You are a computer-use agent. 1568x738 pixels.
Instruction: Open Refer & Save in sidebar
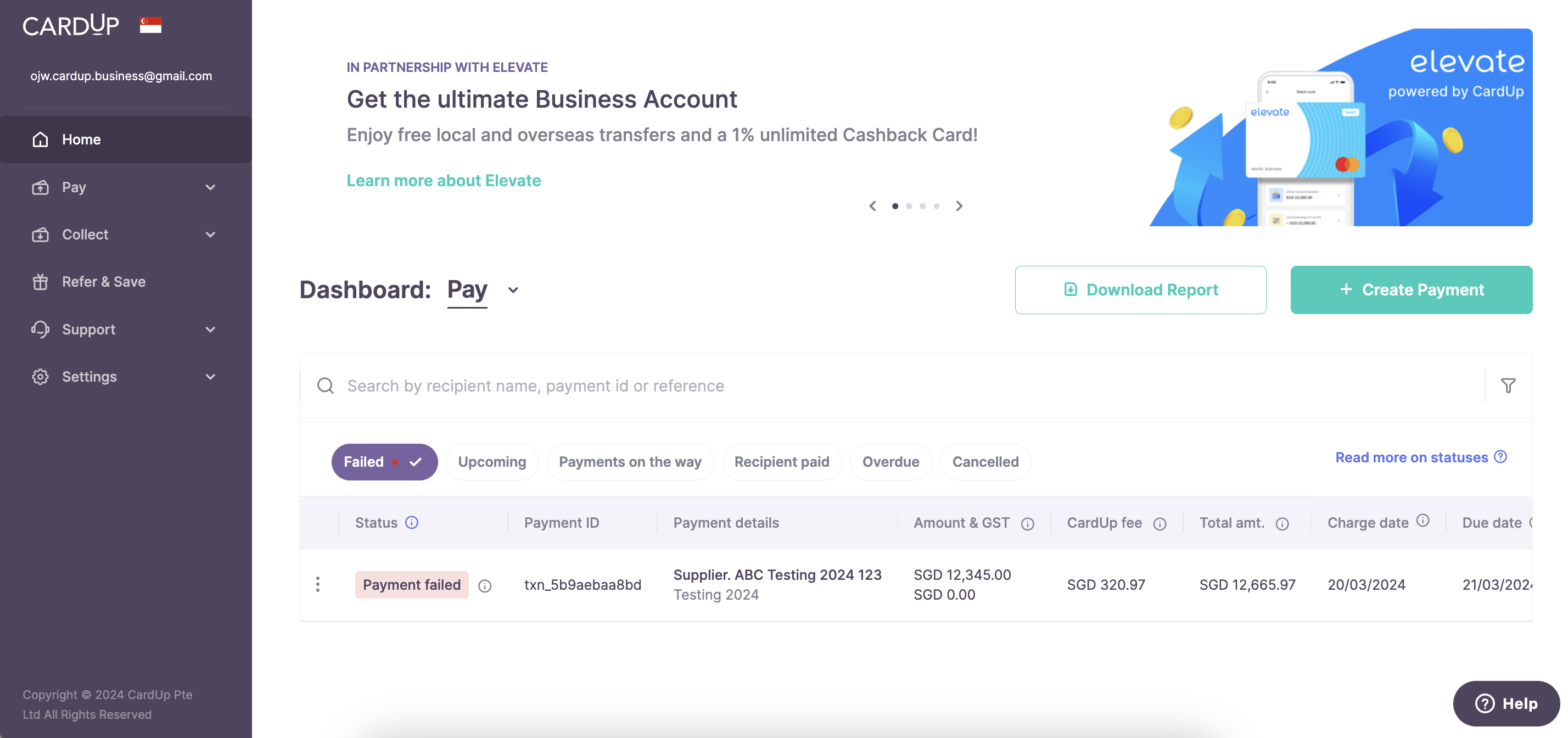103,281
